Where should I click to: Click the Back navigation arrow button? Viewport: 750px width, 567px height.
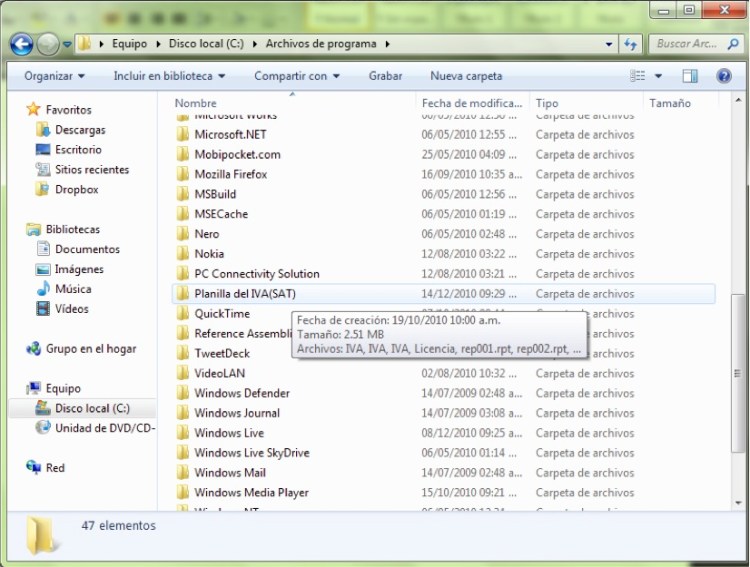click(22, 44)
